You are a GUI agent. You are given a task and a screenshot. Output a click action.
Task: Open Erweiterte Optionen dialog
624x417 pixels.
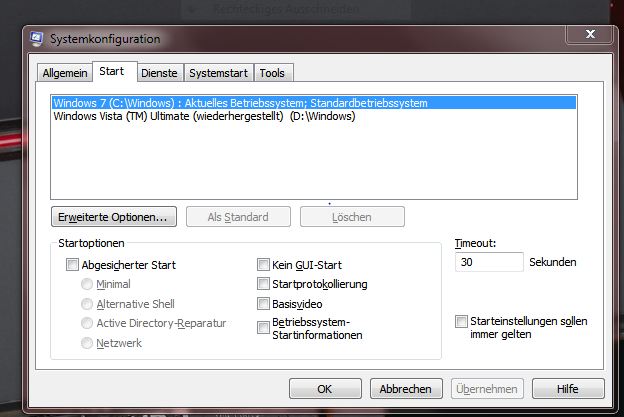pyautogui.click(x=114, y=217)
